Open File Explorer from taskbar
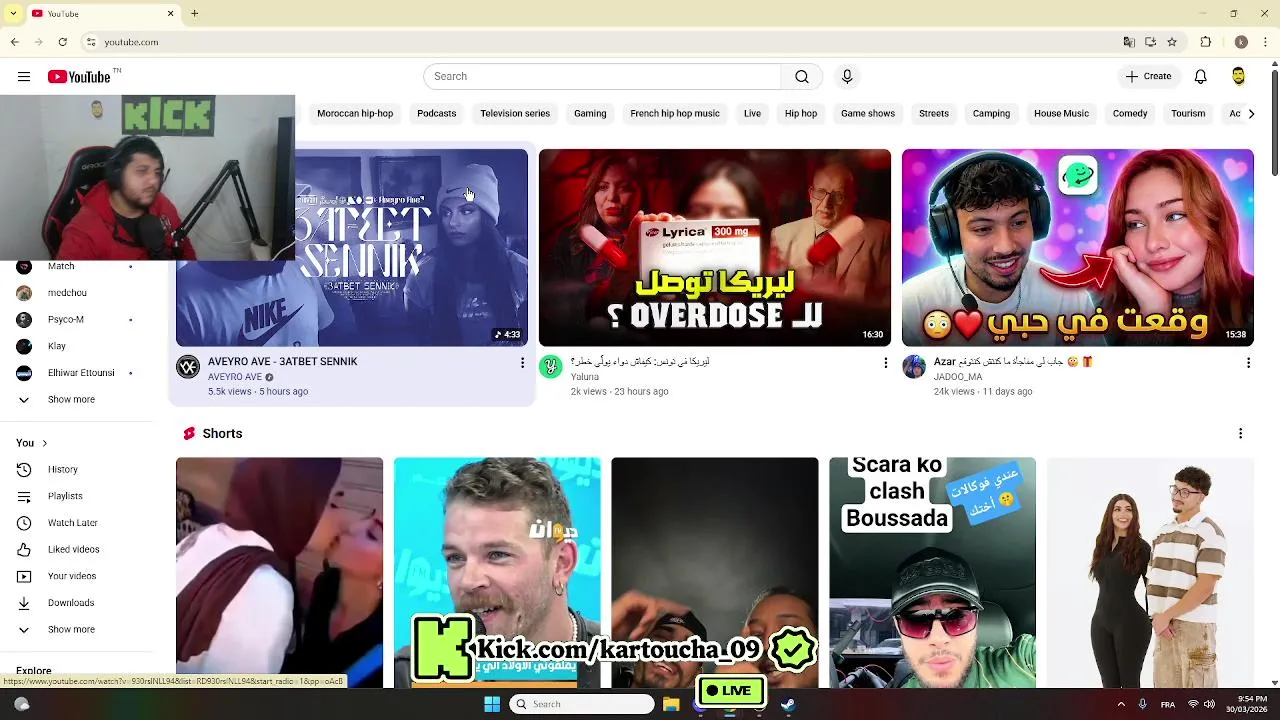1280x720 pixels. (671, 704)
